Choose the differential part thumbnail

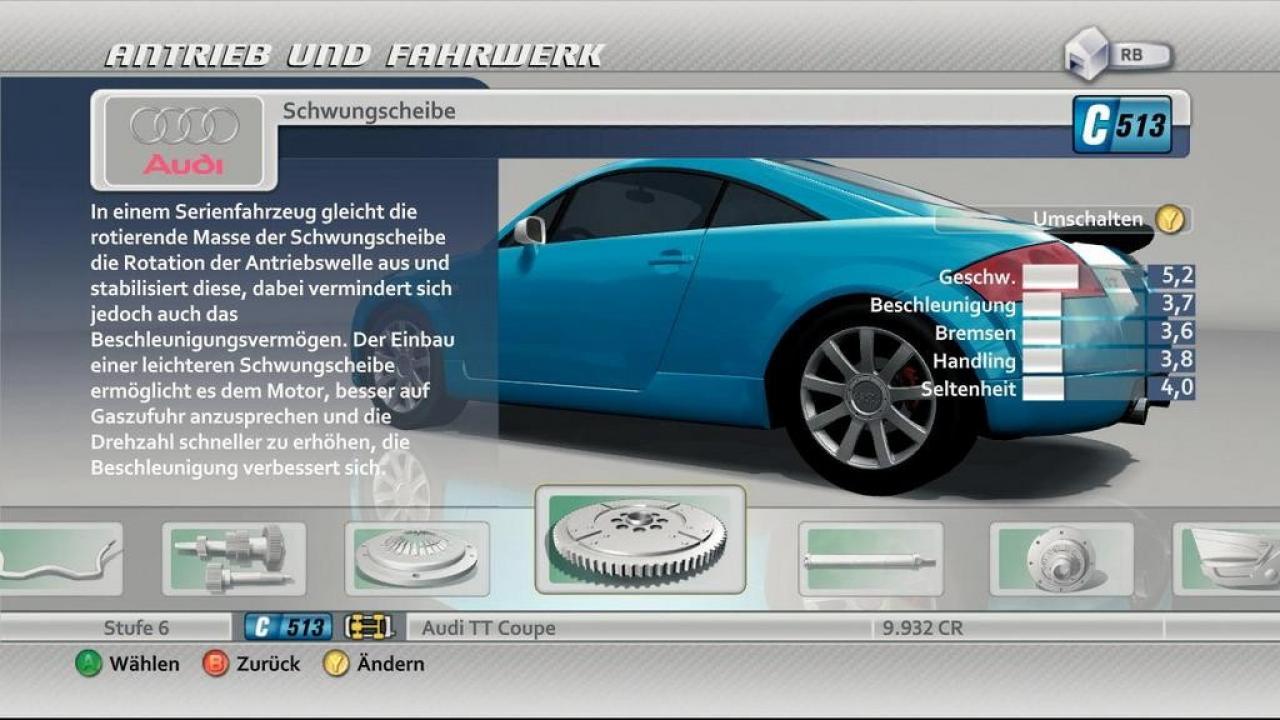coord(1061,559)
